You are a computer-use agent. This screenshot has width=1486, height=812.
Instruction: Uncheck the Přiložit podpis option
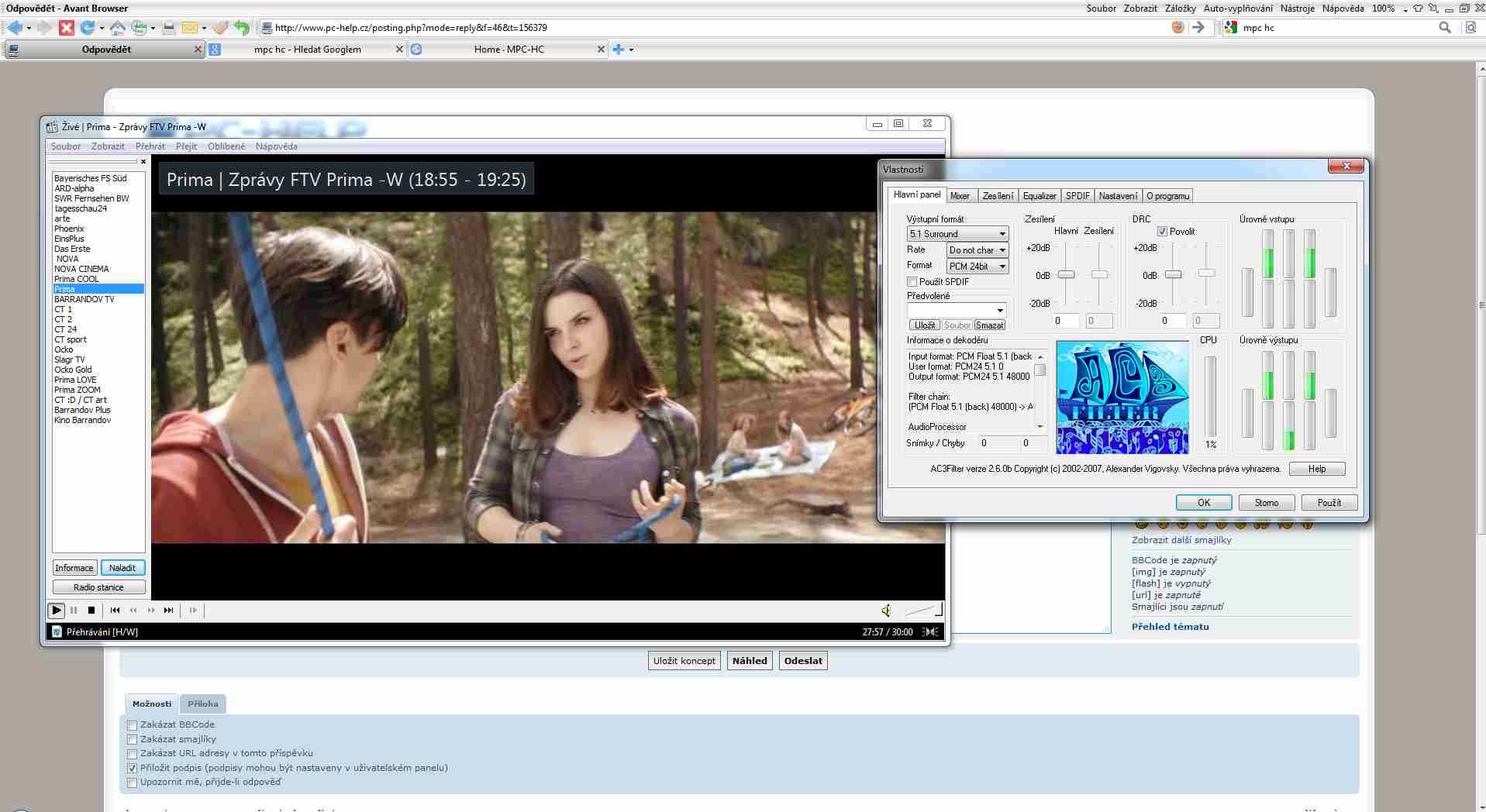pos(133,768)
